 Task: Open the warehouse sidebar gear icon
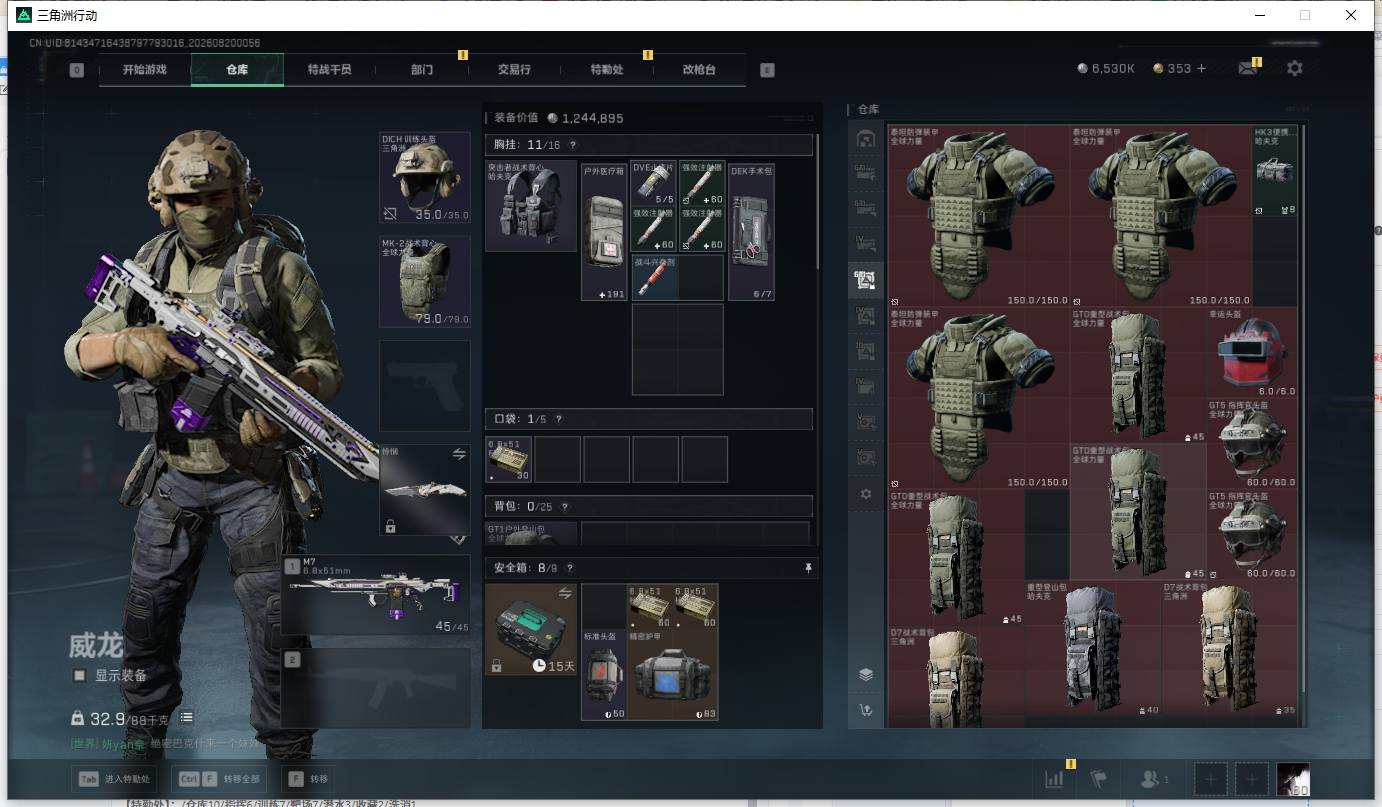[x=866, y=494]
